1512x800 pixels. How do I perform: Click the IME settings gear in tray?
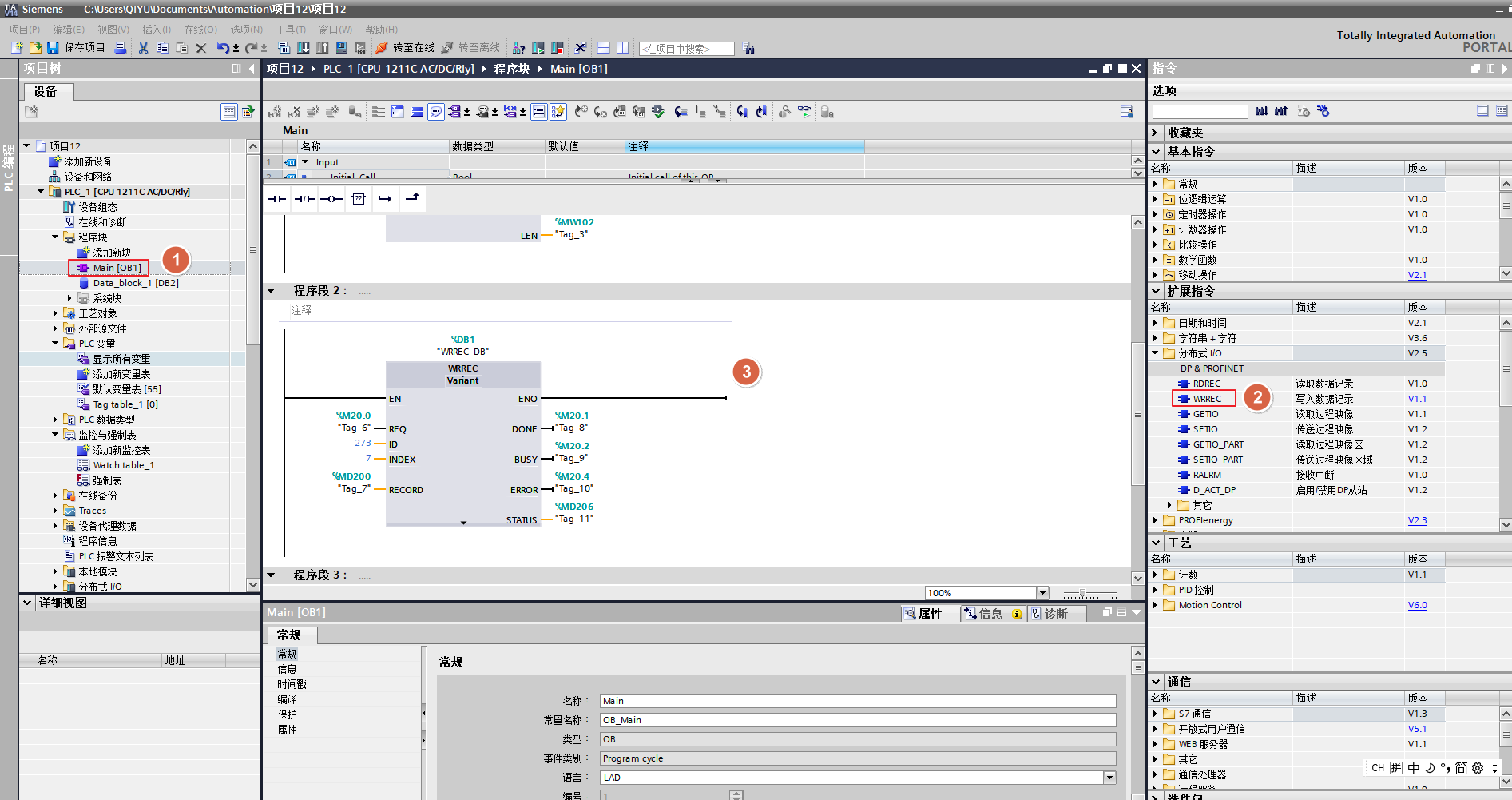pos(1478,768)
